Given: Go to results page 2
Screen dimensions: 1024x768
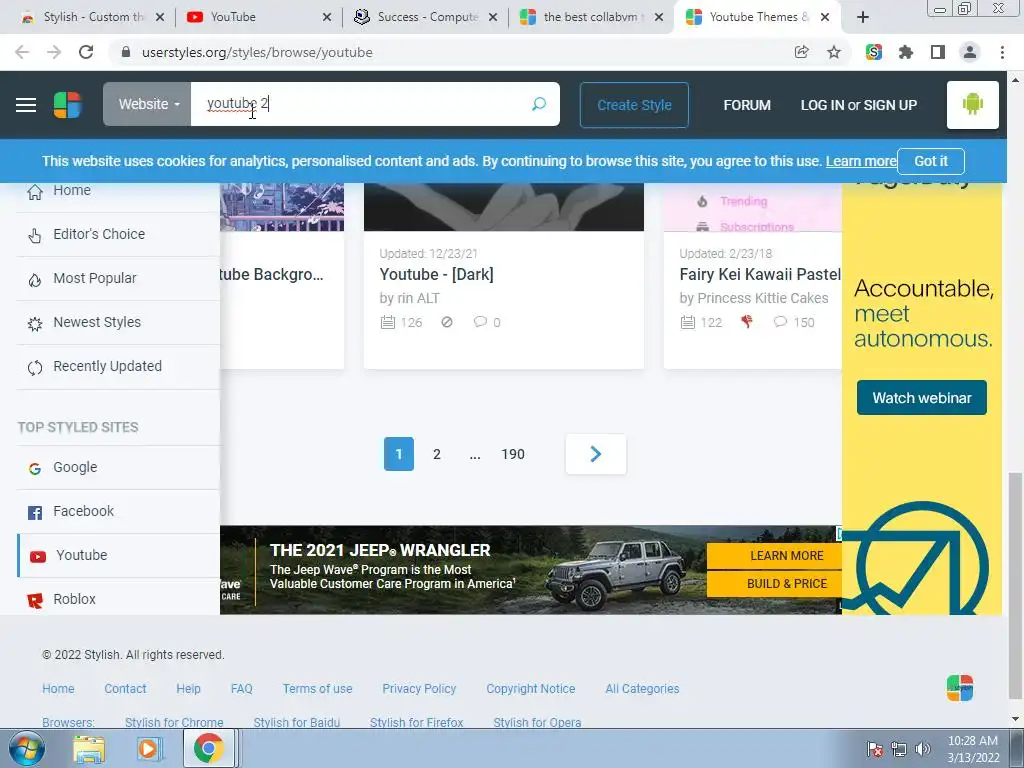Looking at the screenshot, I should tap(437, 454).
